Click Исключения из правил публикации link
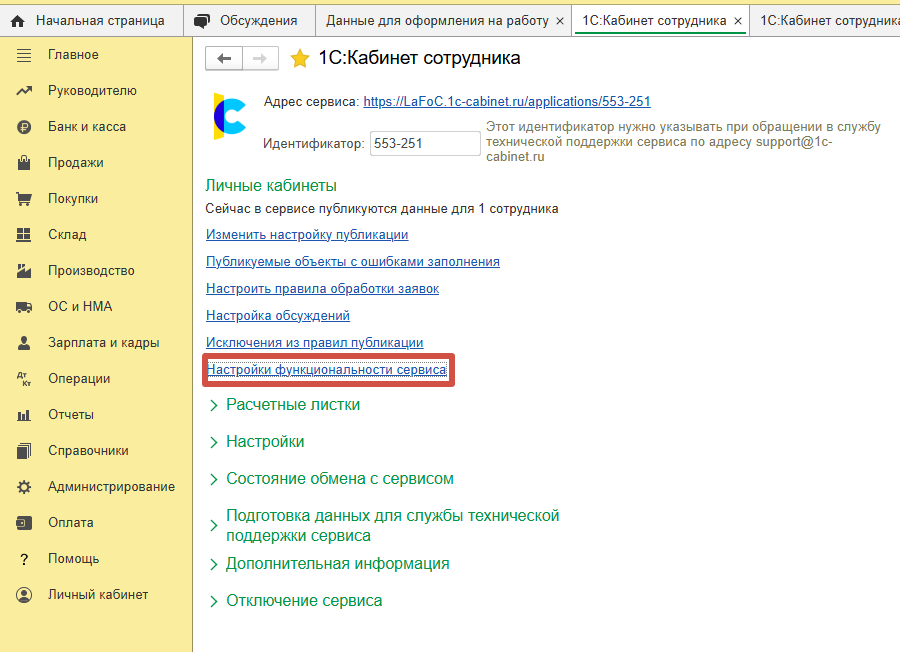The height and width of the screenshot is (652, 900). point(315,343)
